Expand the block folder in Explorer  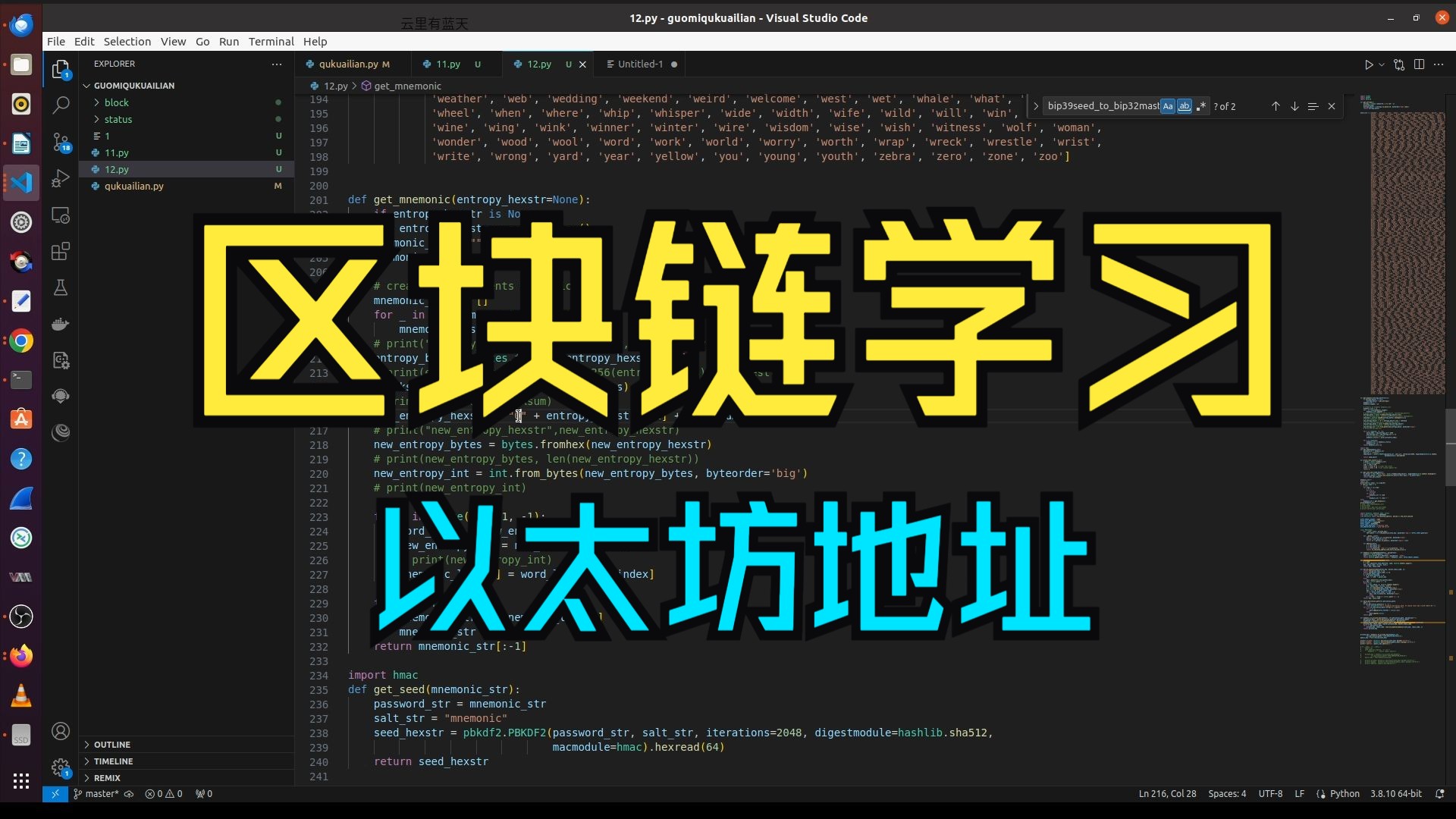pyautogui.click(x=116, y=102)
